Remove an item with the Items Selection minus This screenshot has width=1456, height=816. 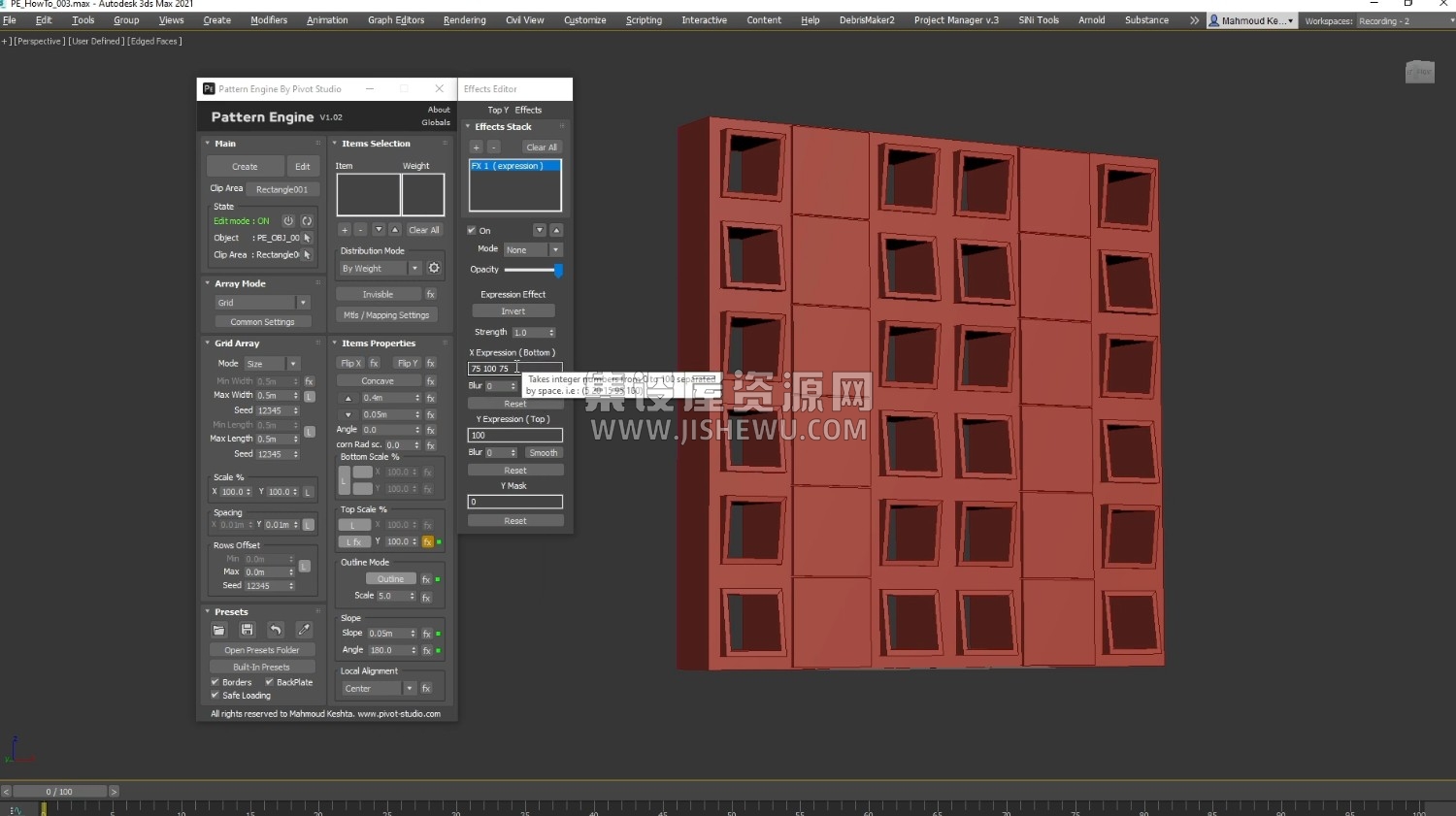coord(360,230)
